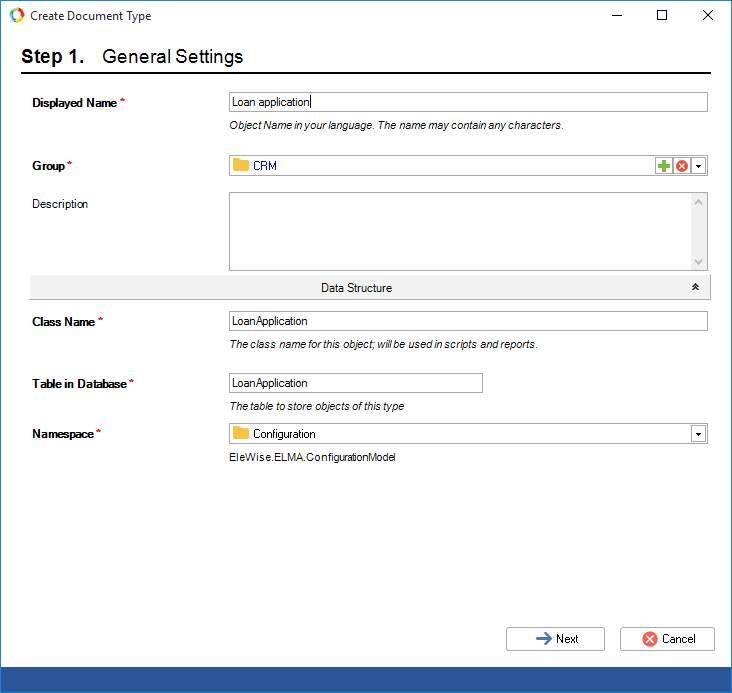Click the ELMA app icon in title bar
Viewport: 732px width, 693px height.
pos(16,16)
